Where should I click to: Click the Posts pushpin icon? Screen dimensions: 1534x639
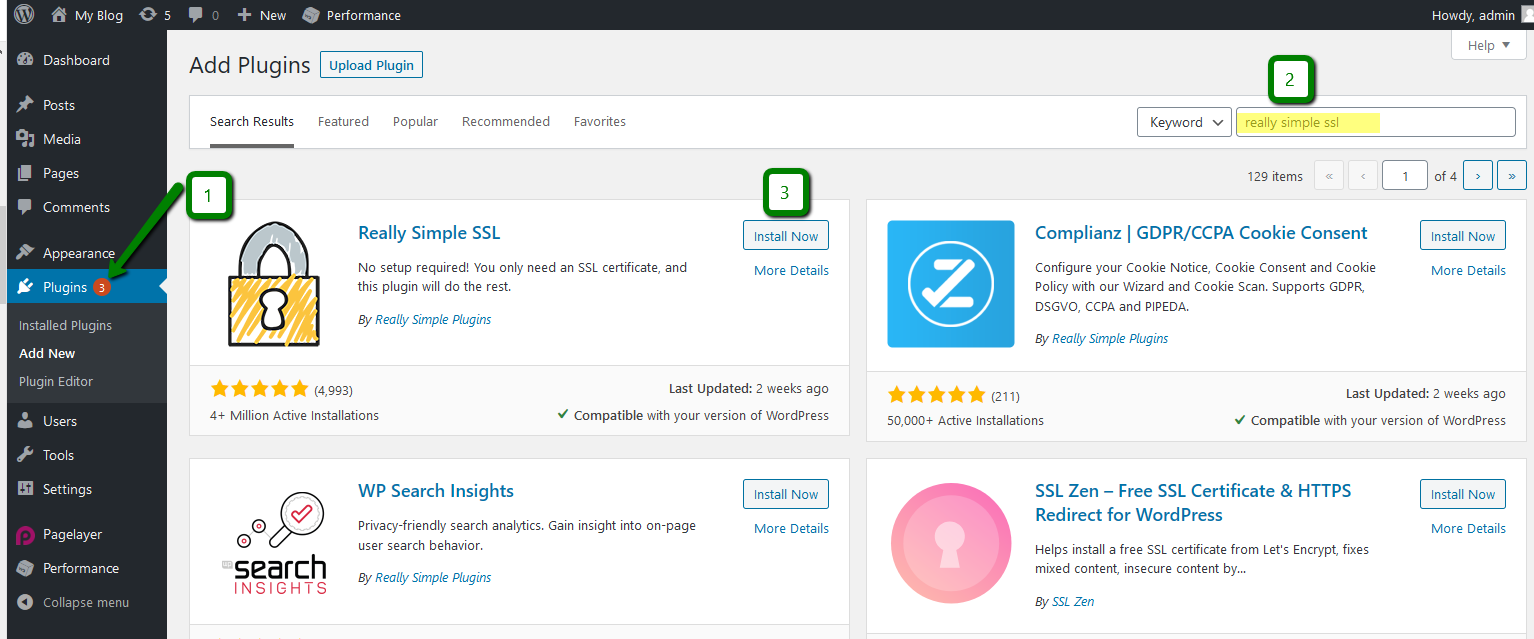(25, 105)
